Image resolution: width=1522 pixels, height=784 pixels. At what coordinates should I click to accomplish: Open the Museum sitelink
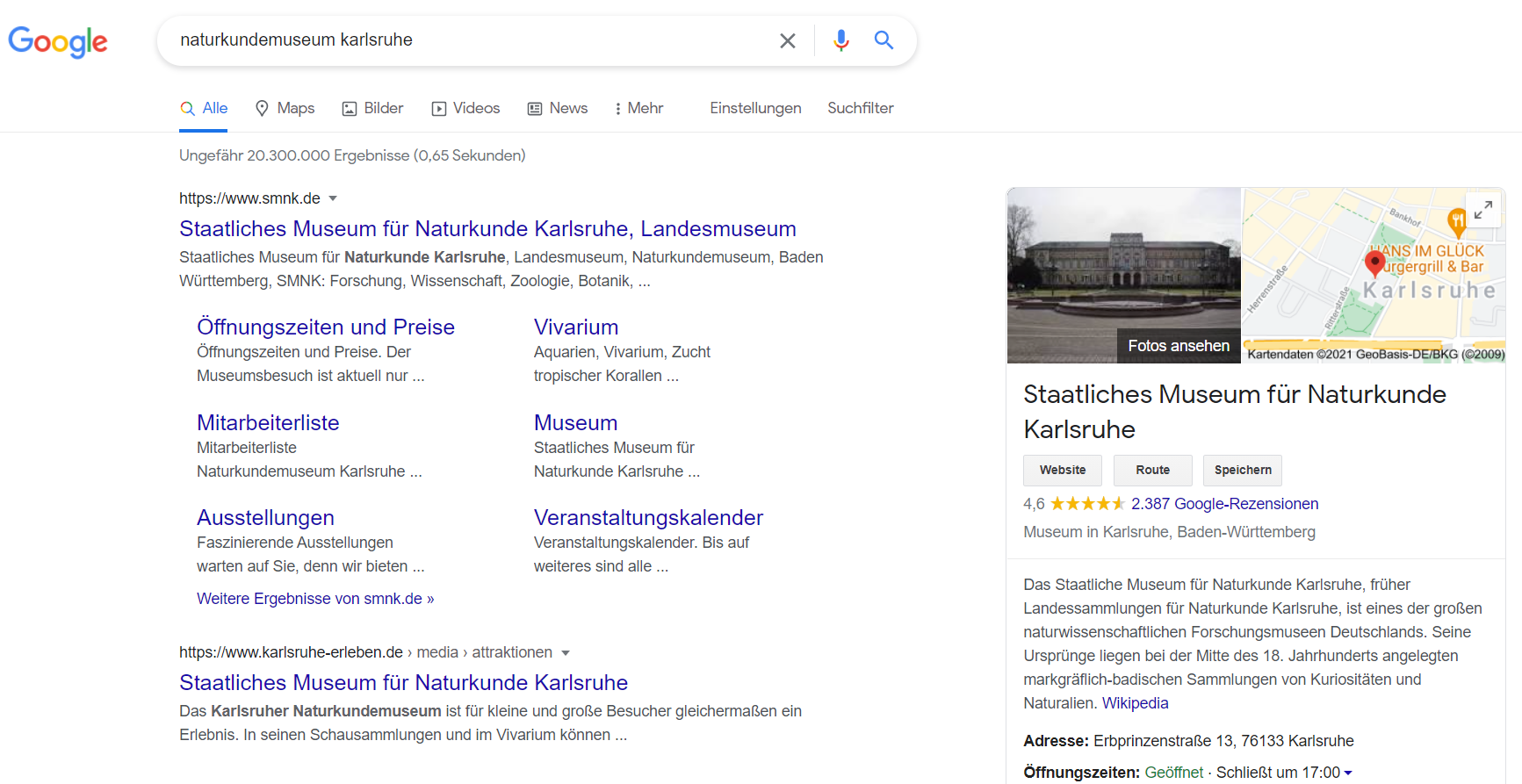(575, 423)
